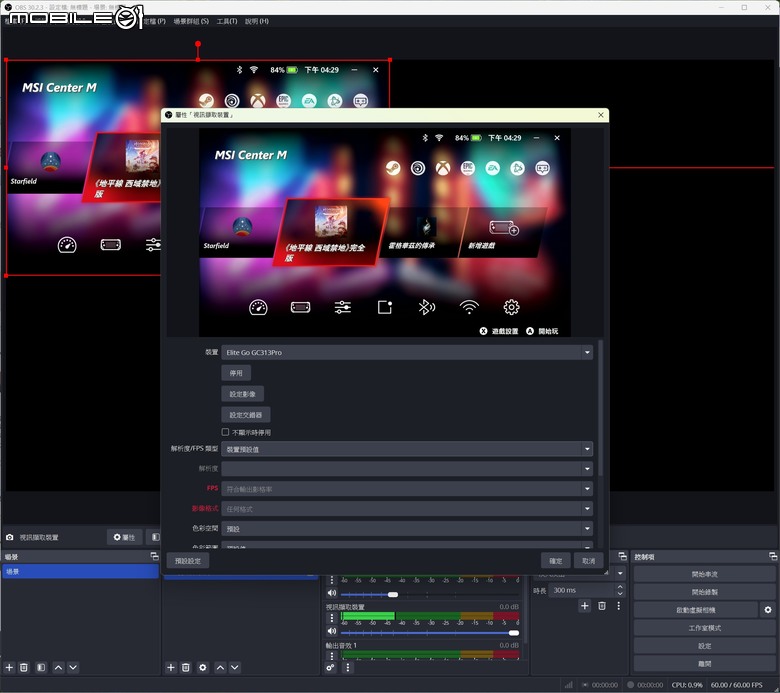The height and width of the screenshot is (693, 780).
Task: Open 工具(T) menu
Action: coord(227,21)
